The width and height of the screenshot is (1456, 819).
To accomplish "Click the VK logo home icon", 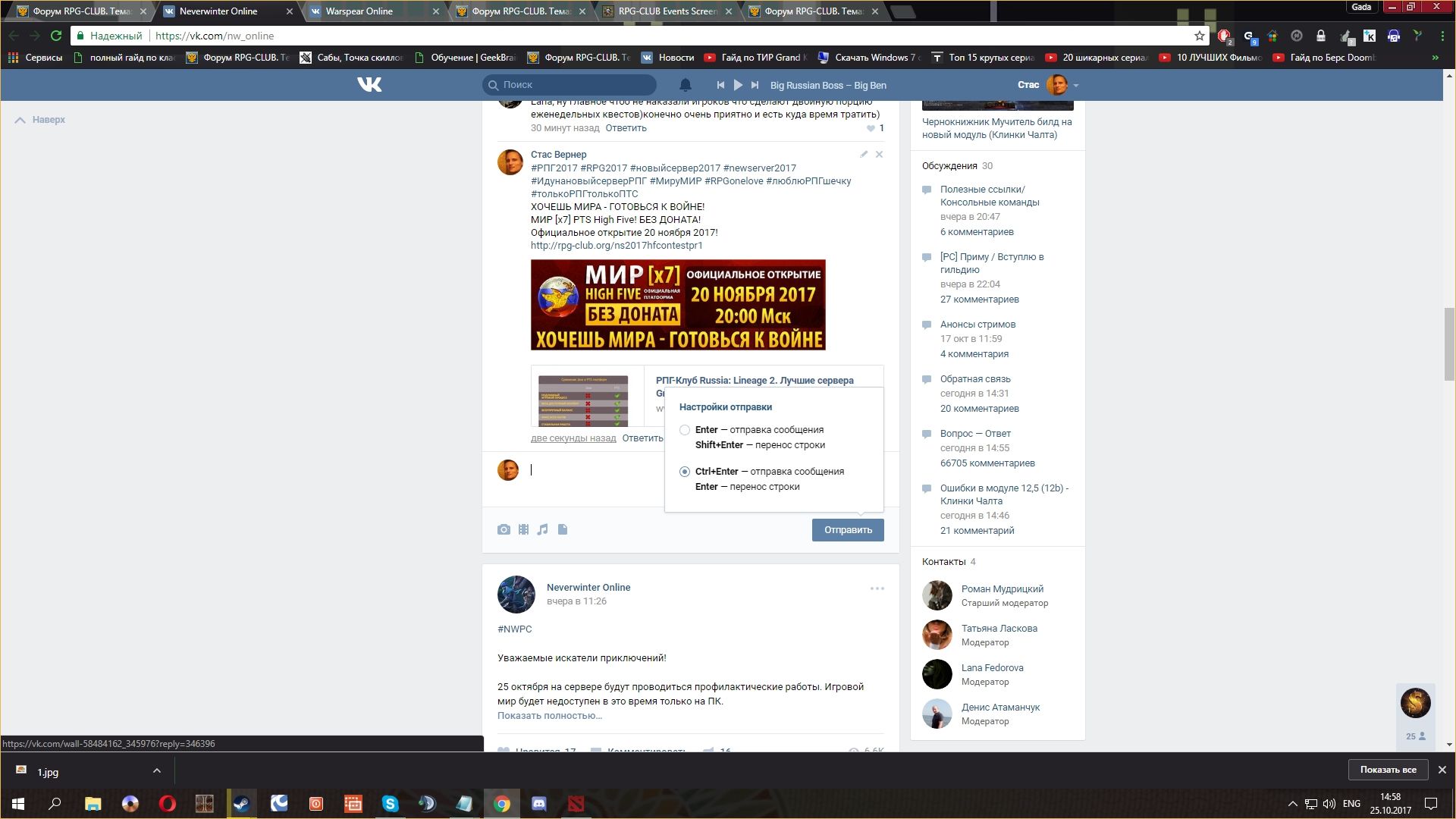I will pos(369,85).
